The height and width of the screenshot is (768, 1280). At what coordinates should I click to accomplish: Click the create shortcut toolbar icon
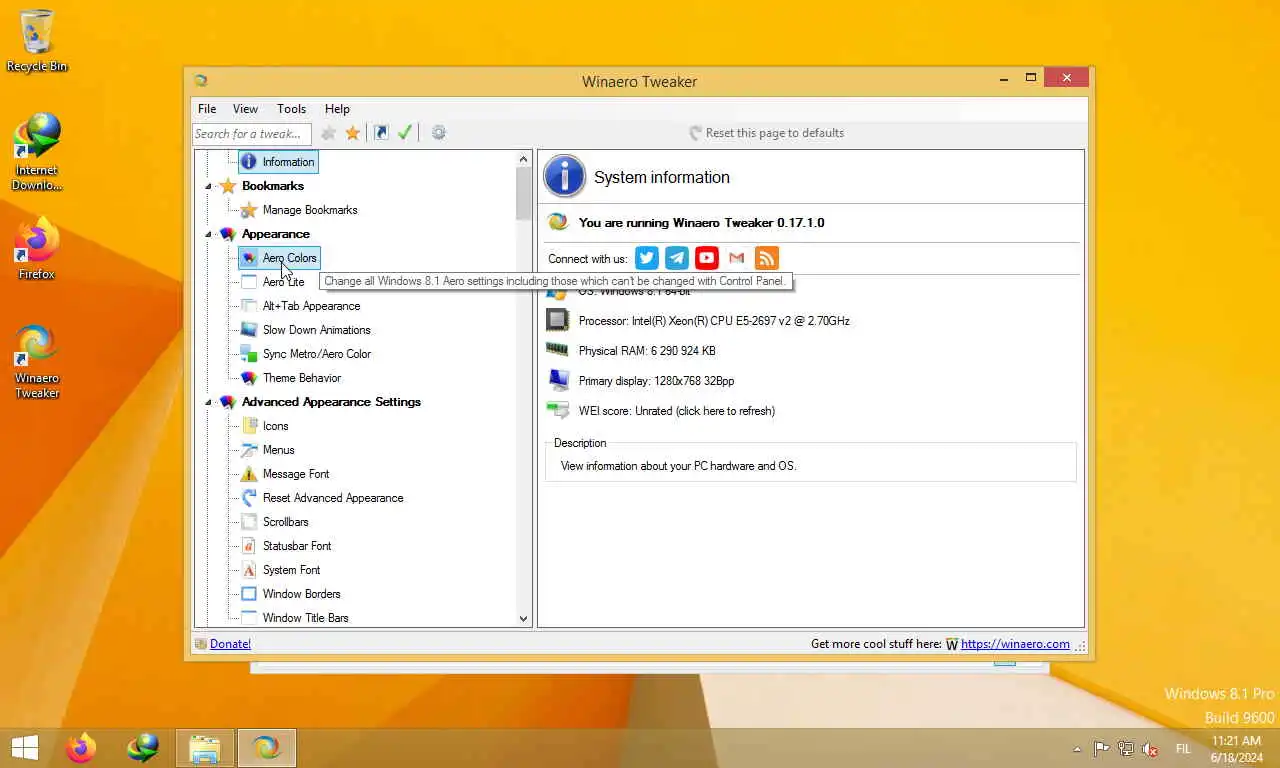click(381, 133)
